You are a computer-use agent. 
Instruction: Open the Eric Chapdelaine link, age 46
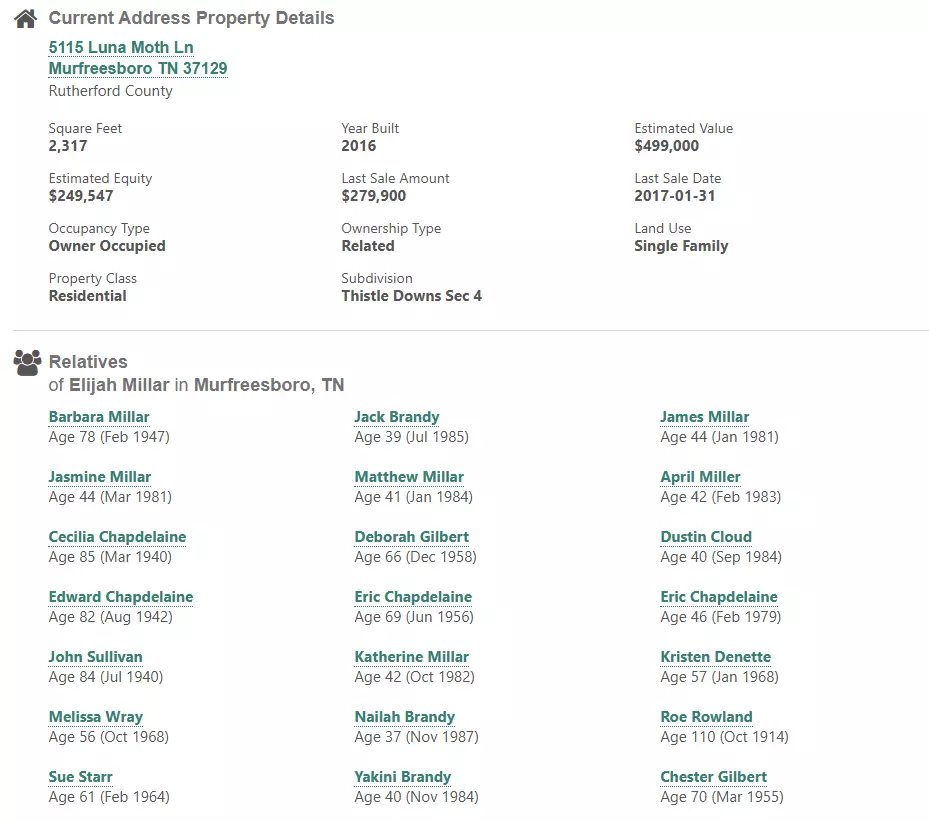click(x=719, y=596)
